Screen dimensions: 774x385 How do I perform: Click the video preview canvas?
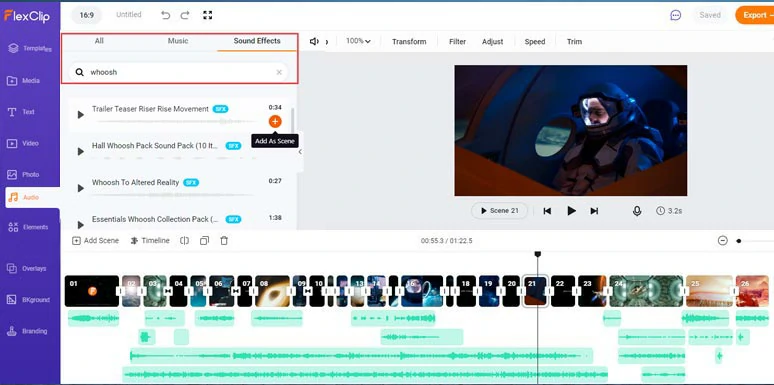(x=571, y=130)
